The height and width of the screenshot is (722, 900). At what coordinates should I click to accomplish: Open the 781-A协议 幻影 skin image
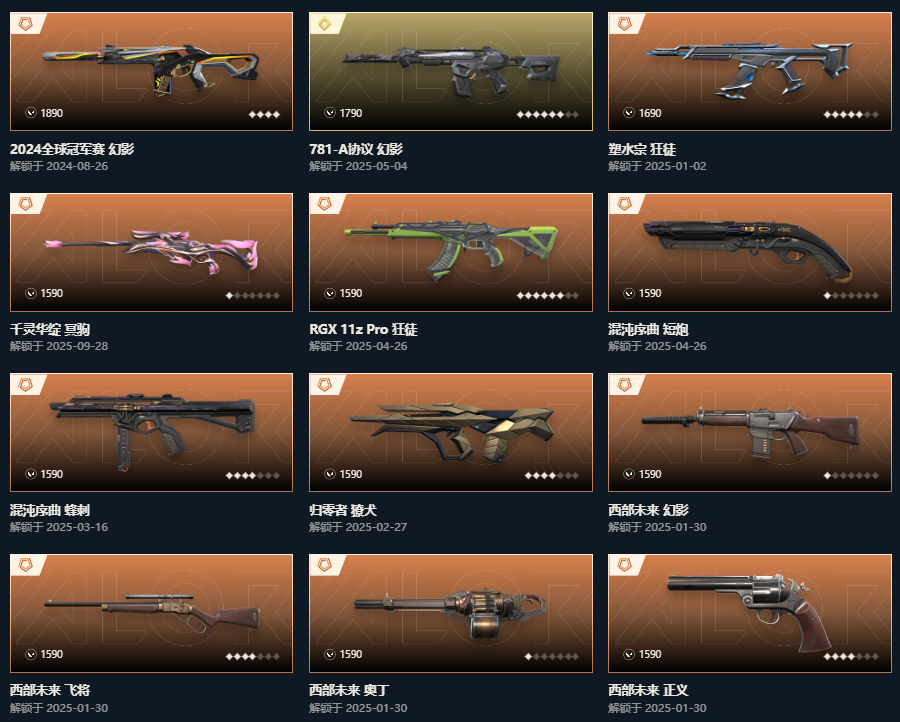coord(451,72)
